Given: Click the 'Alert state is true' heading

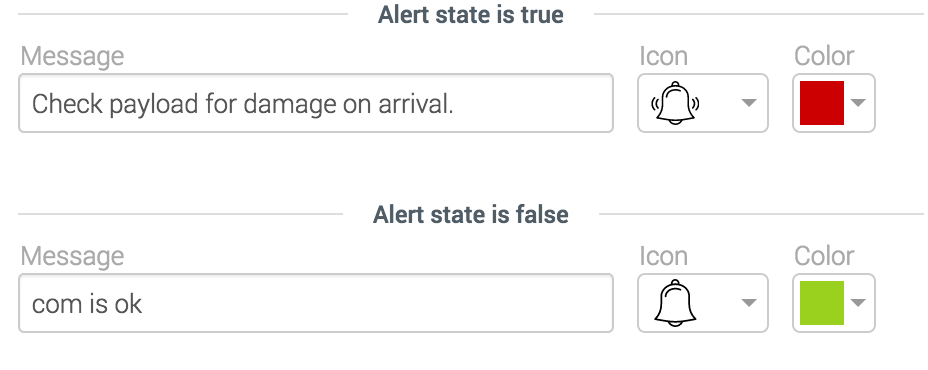Looking at the screenshot, I should point(471,15).
